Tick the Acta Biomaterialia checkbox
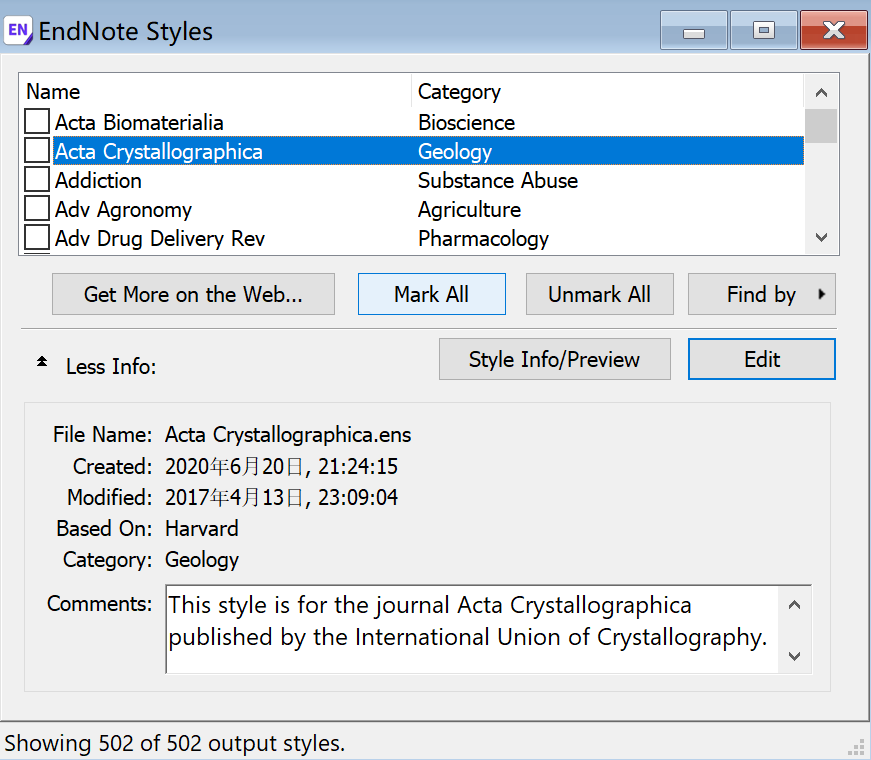 click(37, 122)
